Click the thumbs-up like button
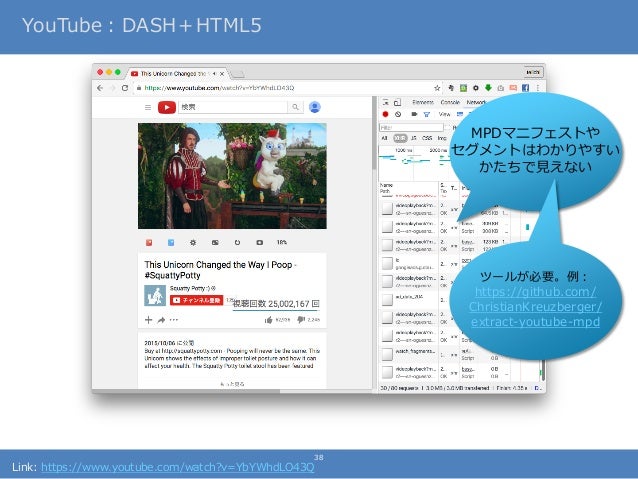This screenshot has width=638, height=479. [x=269, y=320]
